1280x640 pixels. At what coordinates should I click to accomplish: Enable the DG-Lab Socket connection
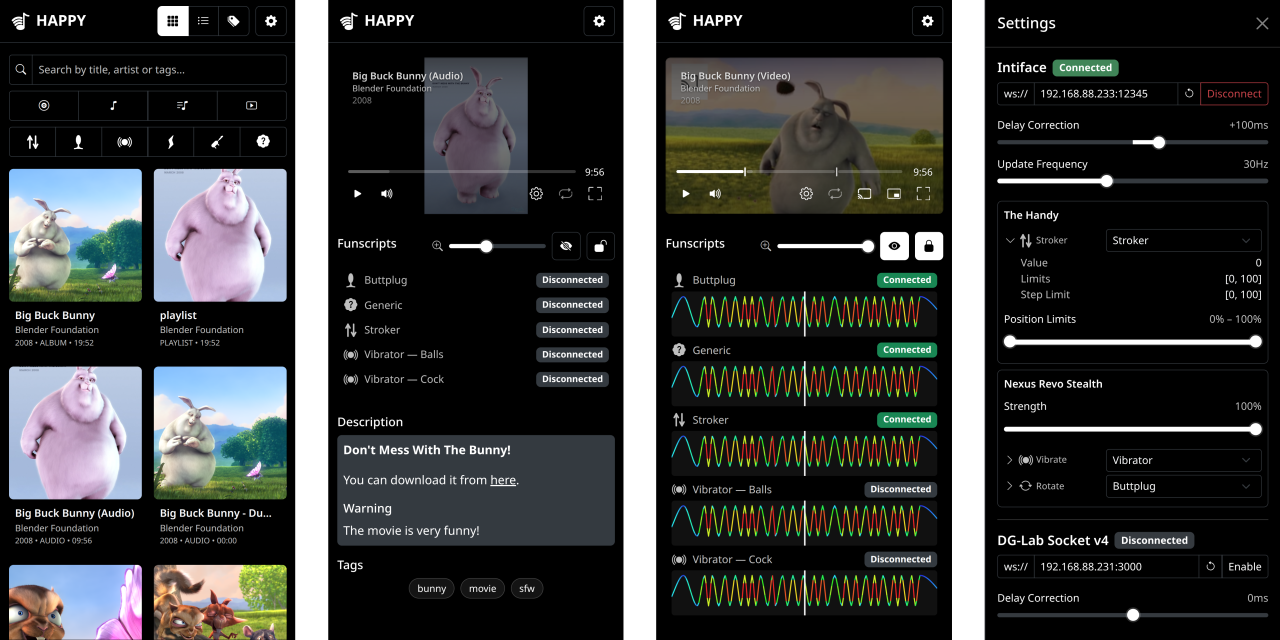[x=1245, y=567]
